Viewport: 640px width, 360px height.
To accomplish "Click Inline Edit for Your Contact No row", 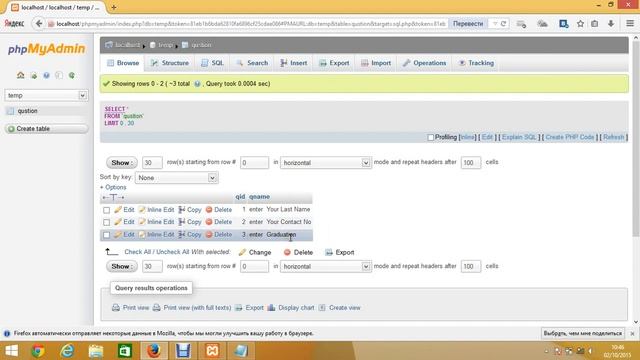I will coord(156,222).
